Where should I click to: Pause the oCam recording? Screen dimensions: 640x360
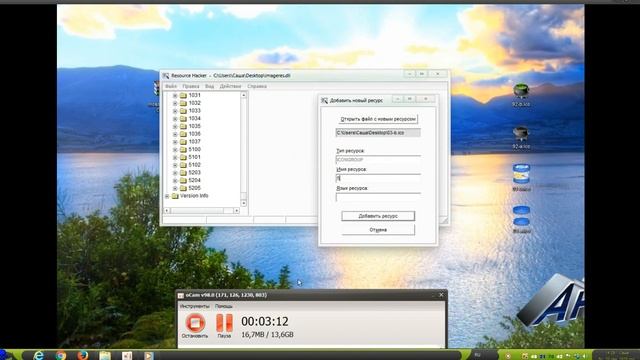(x=224, y=322)
